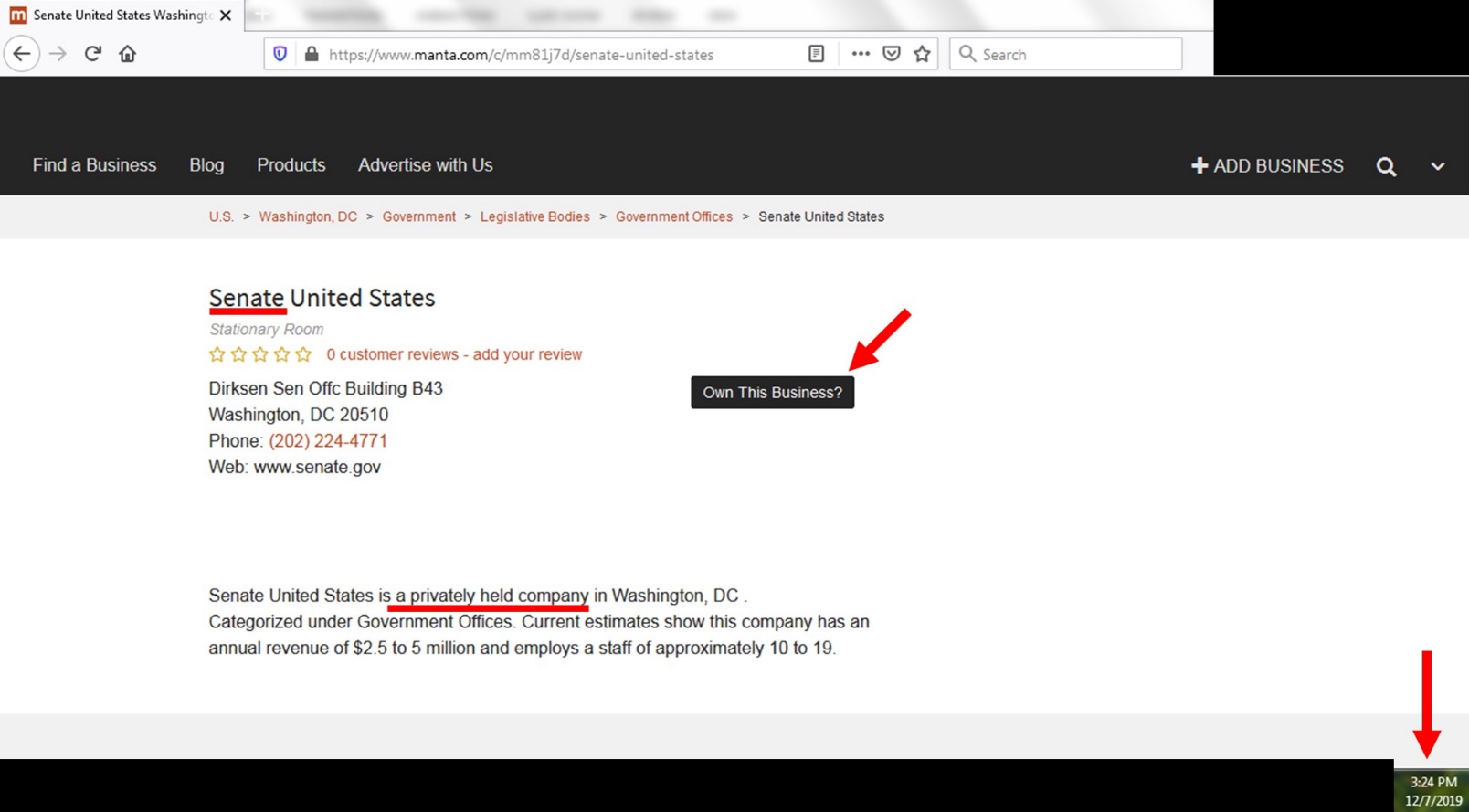Click the browser forward arrow
The width and height of the screenshot is (1469, 812).
[x=58, y=54]
